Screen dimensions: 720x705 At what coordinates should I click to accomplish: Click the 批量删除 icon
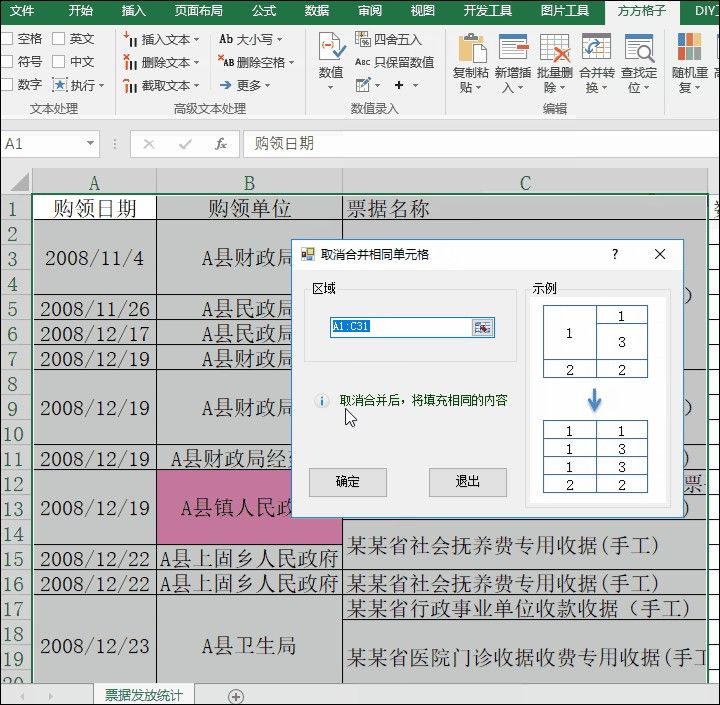point(555,48)
